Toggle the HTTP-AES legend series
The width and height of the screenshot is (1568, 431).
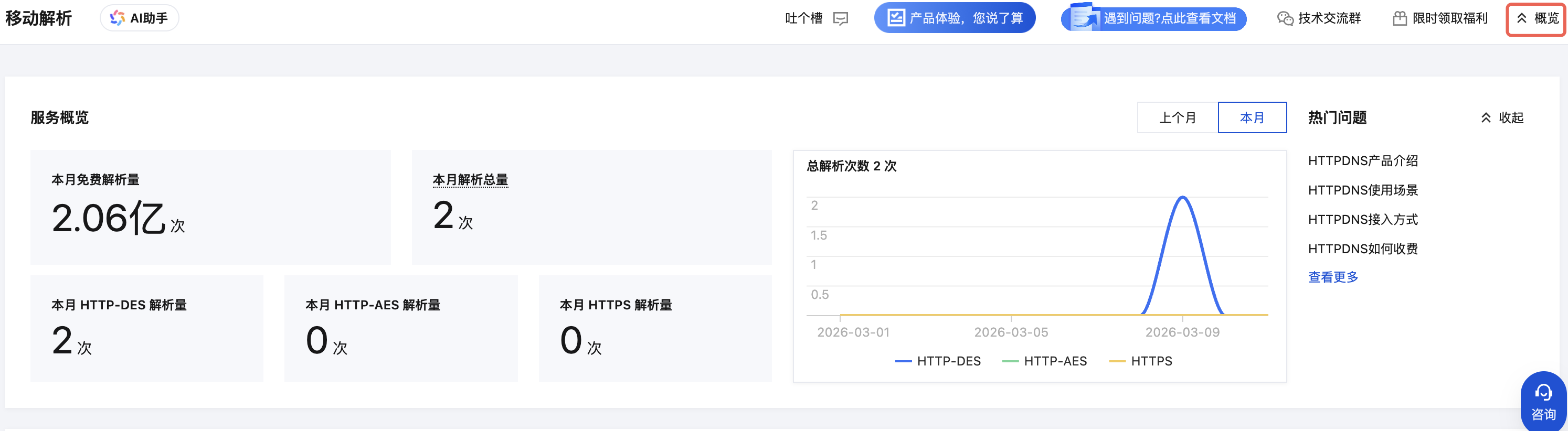click(x=1044, y=361)
